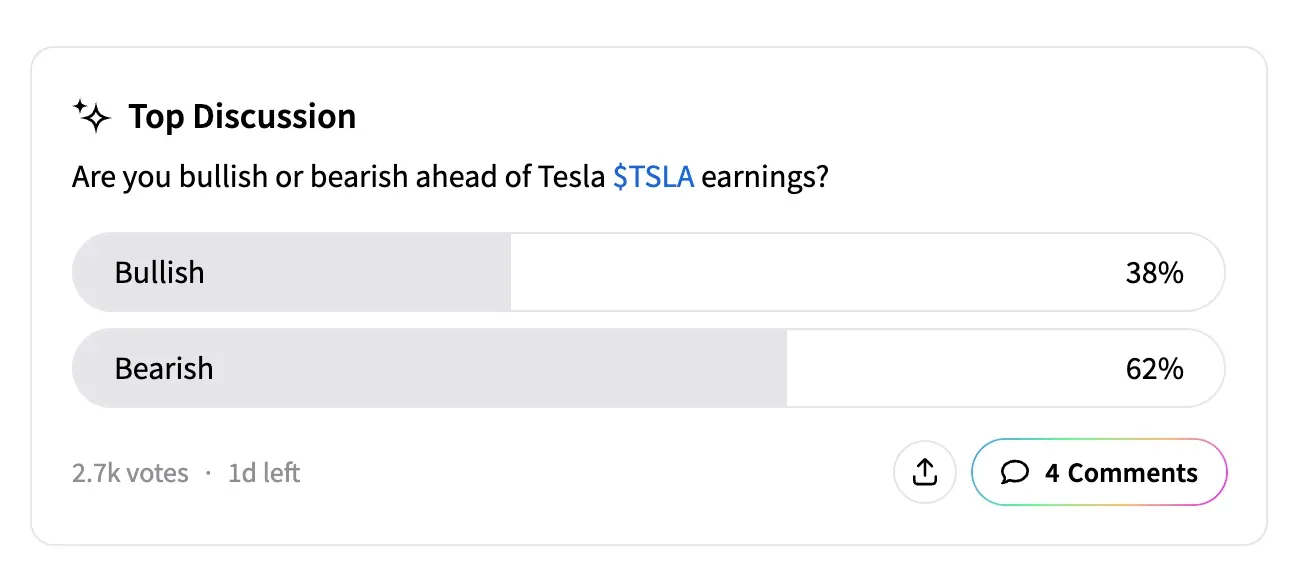The height and width of the screenshot is (580, 1304).
Task: Open the 4 Comments button
Action: (1099, 472)
